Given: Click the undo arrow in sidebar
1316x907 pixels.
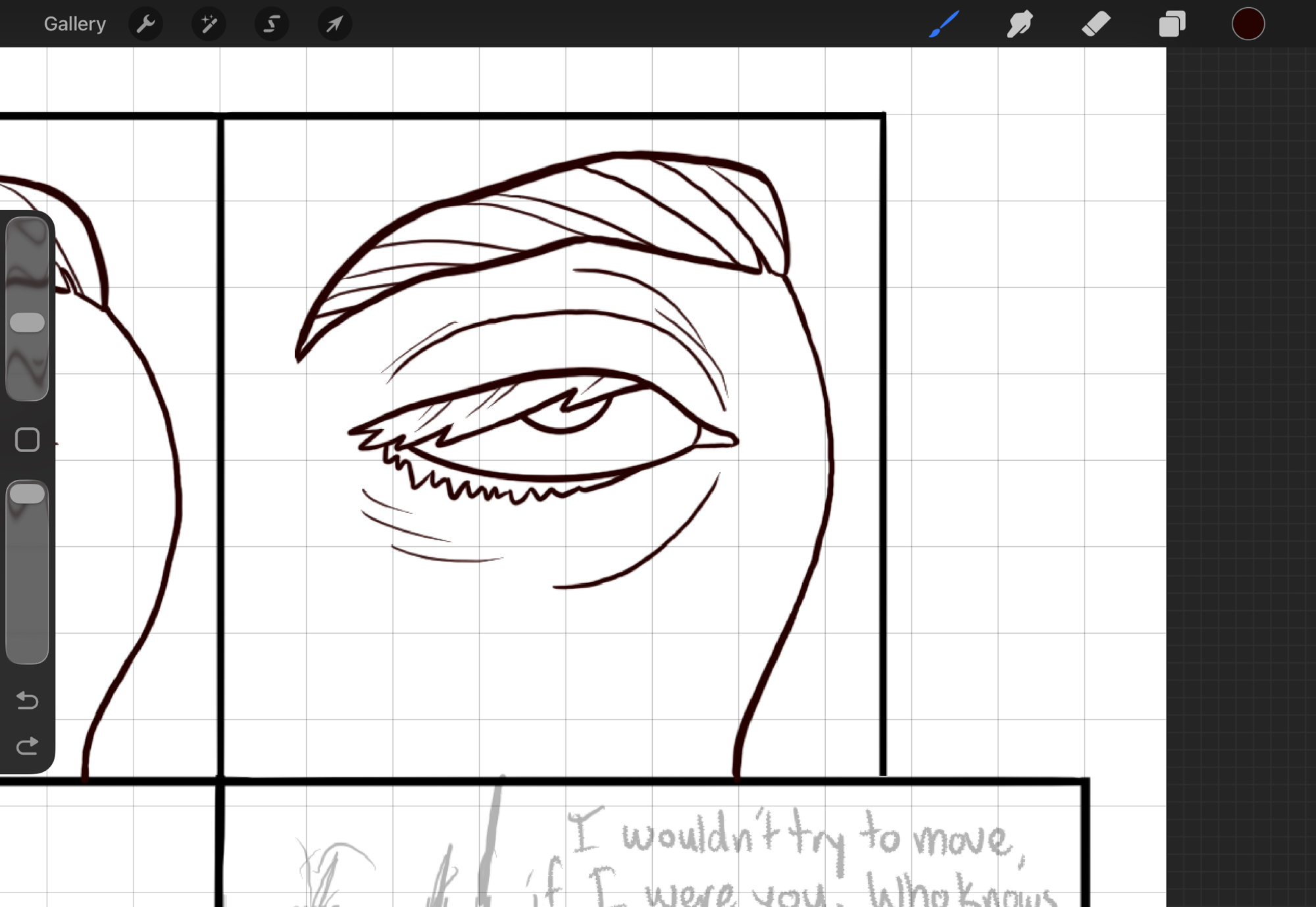Looking at the screenshot, I should tap(27, 700).
